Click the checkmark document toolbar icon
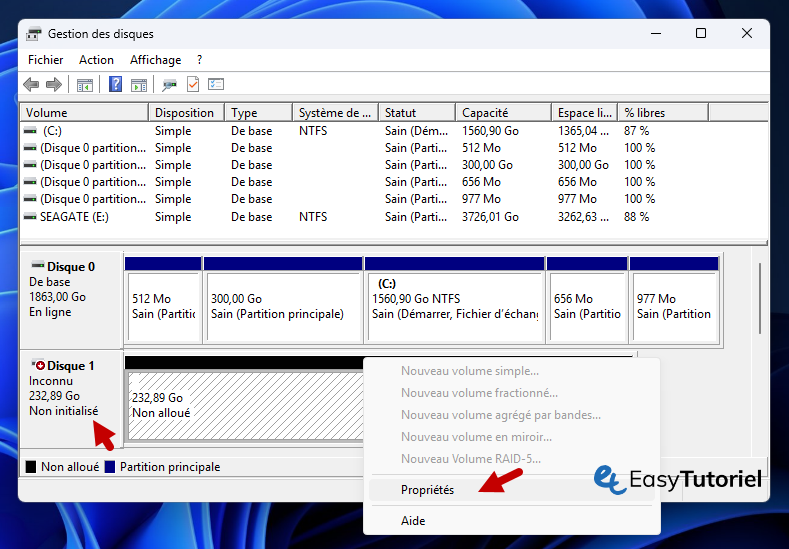The height and width of the screenshot is (549, 789). [x=193, y=85]
